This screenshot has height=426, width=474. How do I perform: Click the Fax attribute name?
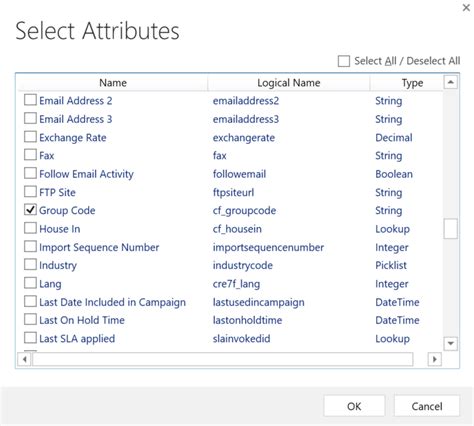pos(47,156)
